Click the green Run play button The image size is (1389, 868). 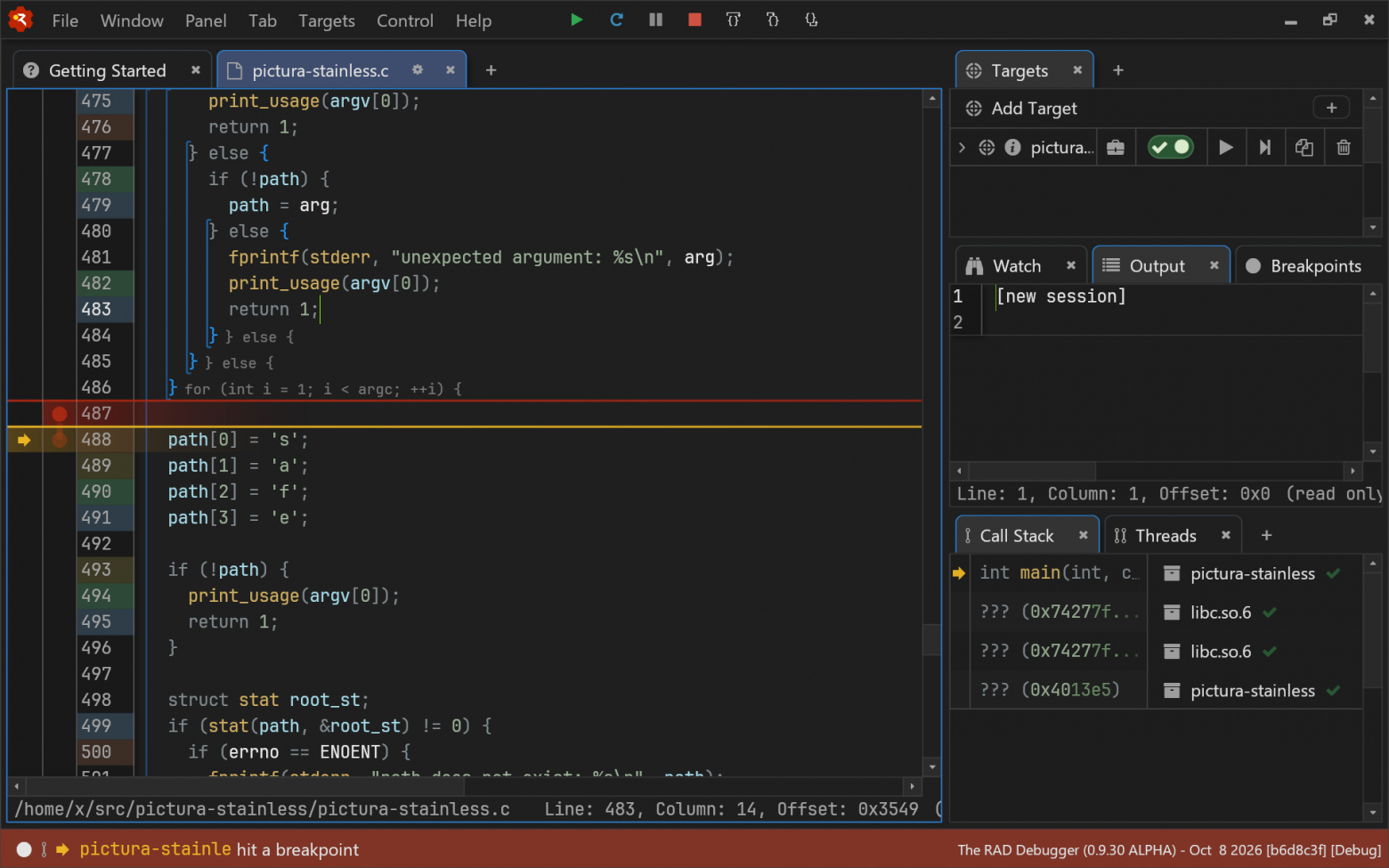tap(576, 20)
